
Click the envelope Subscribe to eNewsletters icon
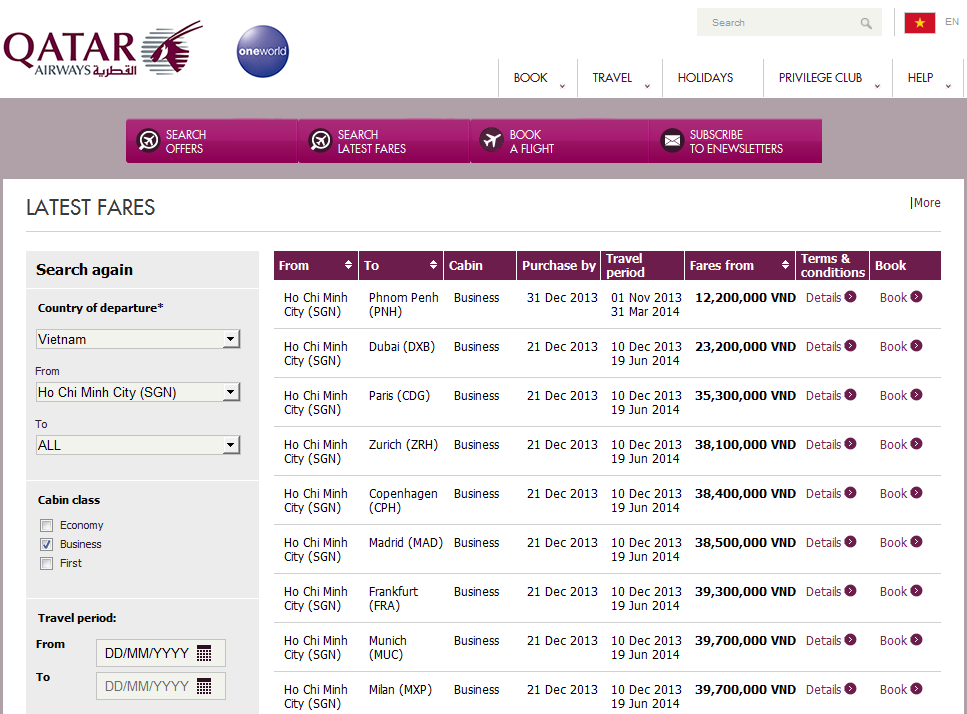[672, 141]
